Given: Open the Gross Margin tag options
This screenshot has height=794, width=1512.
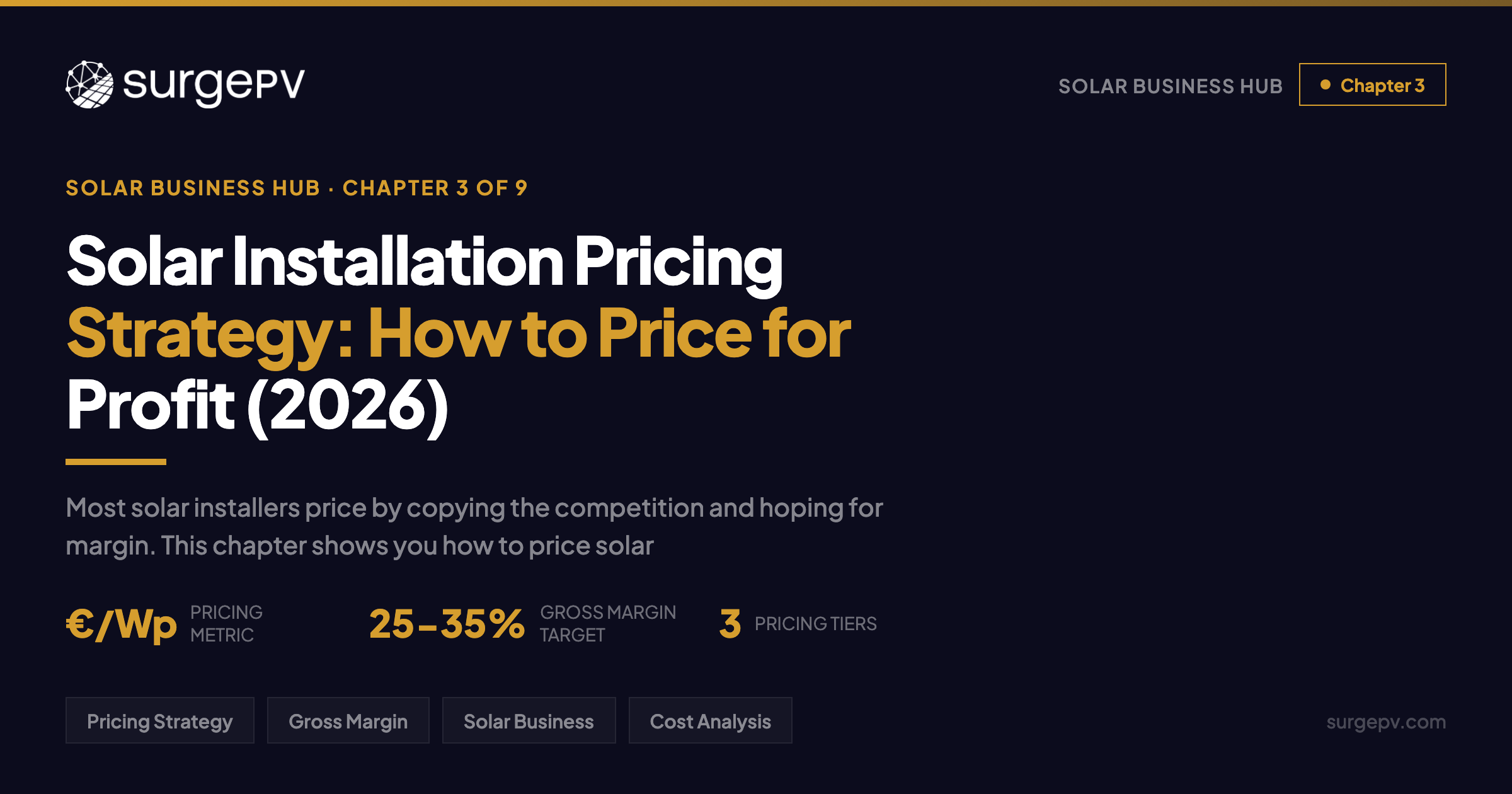Looking at the screenshot, I should pyautogui.click(x=348, y=720).
